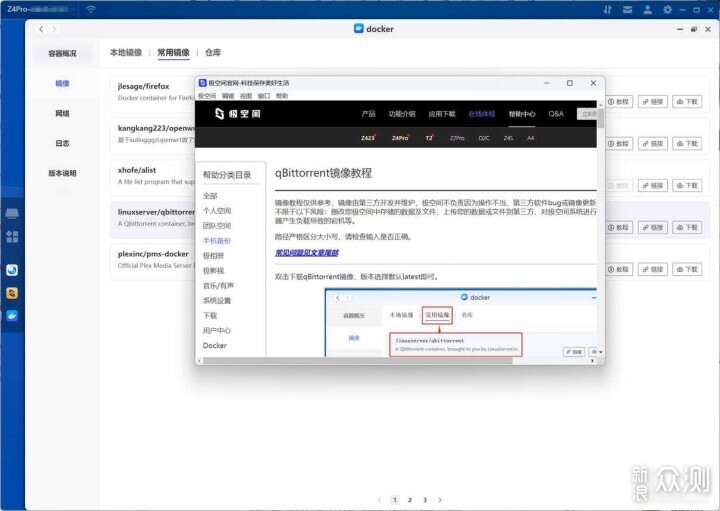This screenshot has width=720, height=511.
Task: Switch to the 仓库 tab
Action: [213, 52]
